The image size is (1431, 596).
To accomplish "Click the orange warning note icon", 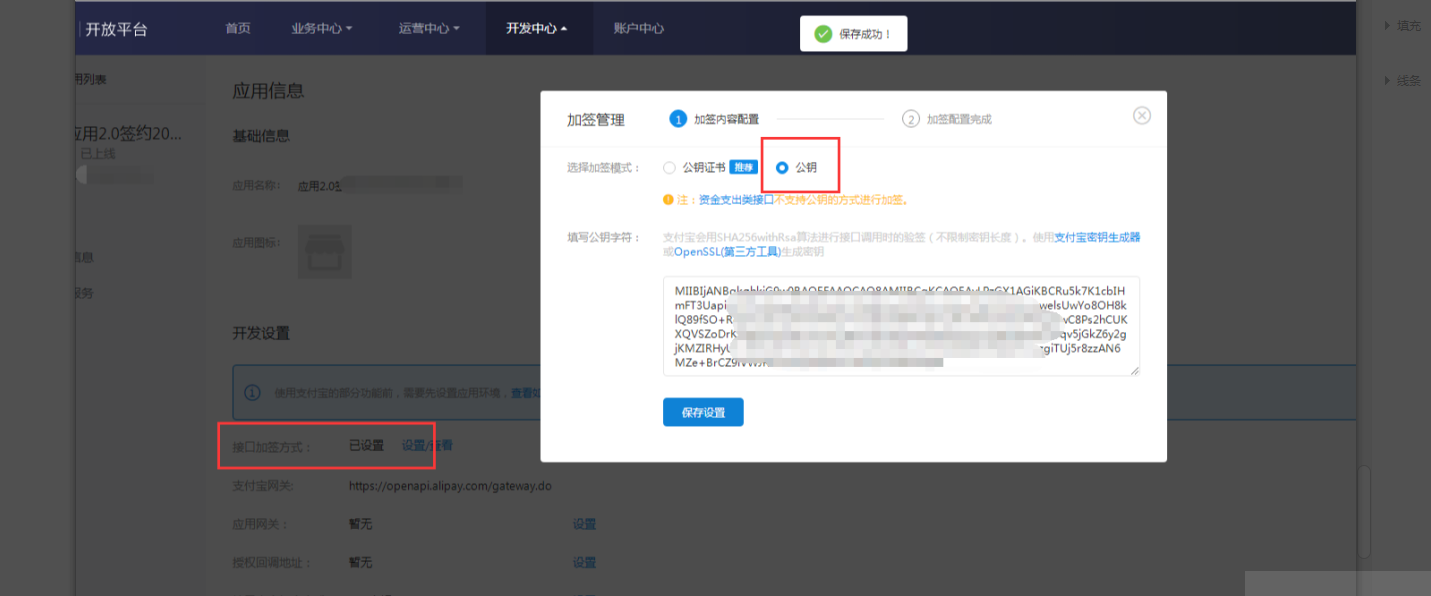I will point(668,200).
